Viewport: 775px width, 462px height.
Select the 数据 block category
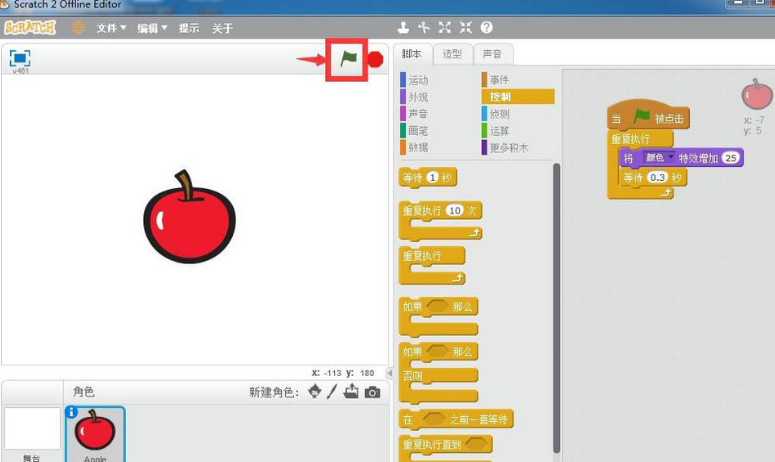(x=414, y=147)
